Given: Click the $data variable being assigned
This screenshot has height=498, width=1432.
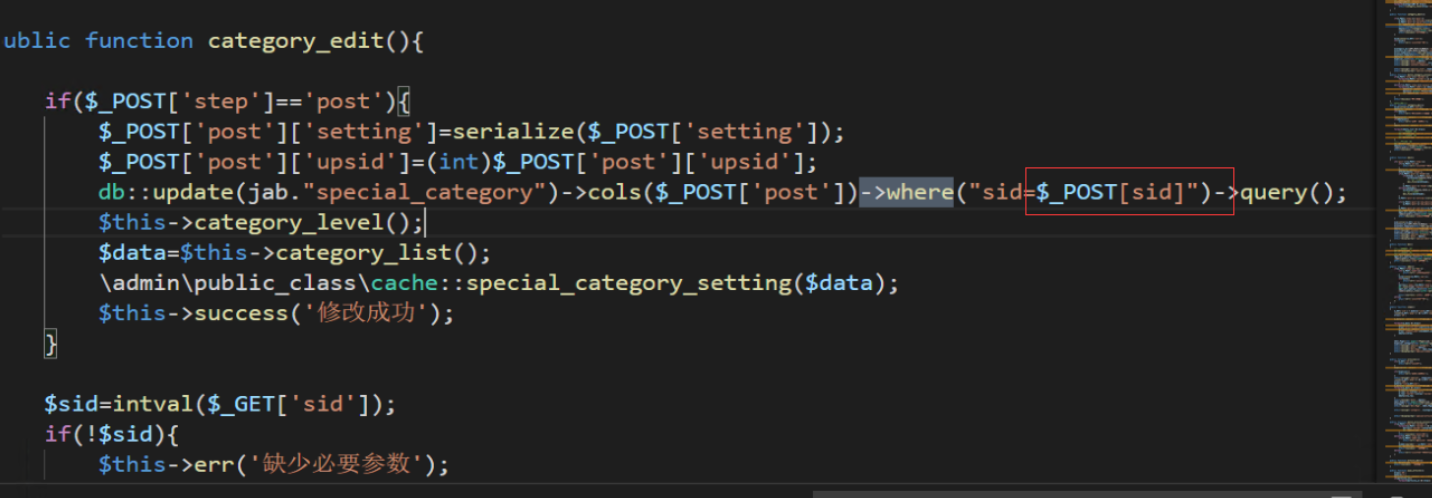Looking at the screenshot, I should pyautogui.click(x=132, y=252).
